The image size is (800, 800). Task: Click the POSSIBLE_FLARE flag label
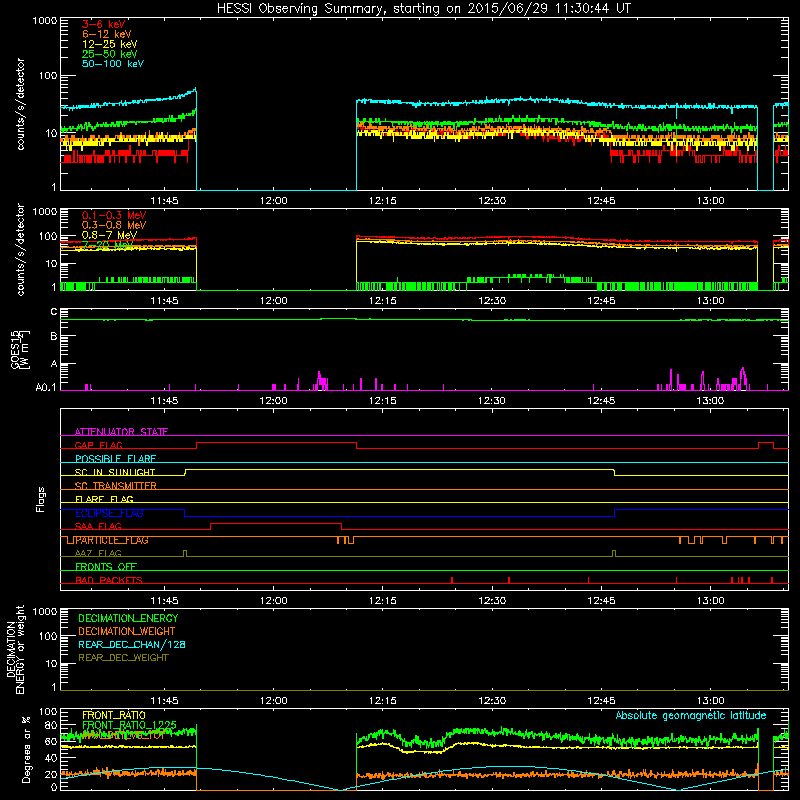115,459
